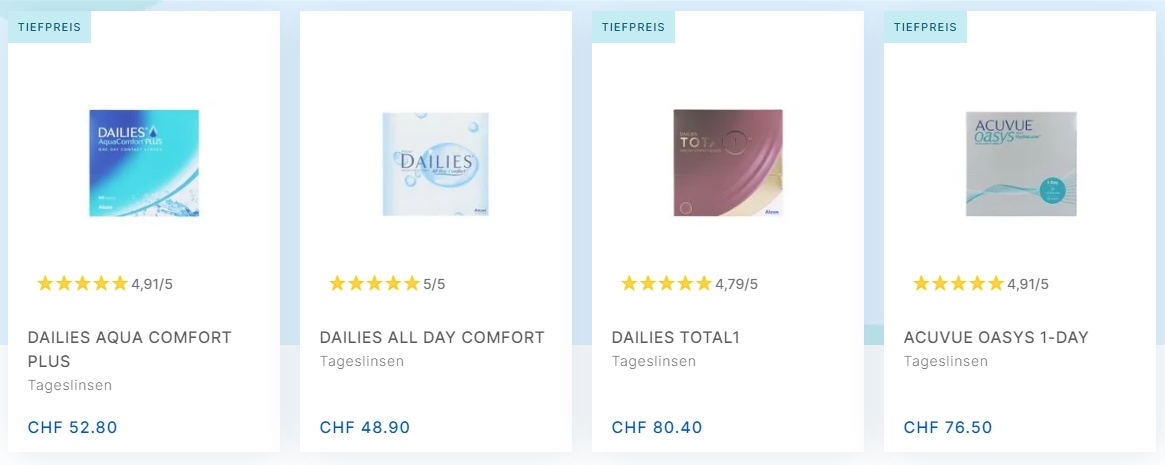Select the price CHF 52.80
Screen dimensions: 1165x465
click(73, 427)
